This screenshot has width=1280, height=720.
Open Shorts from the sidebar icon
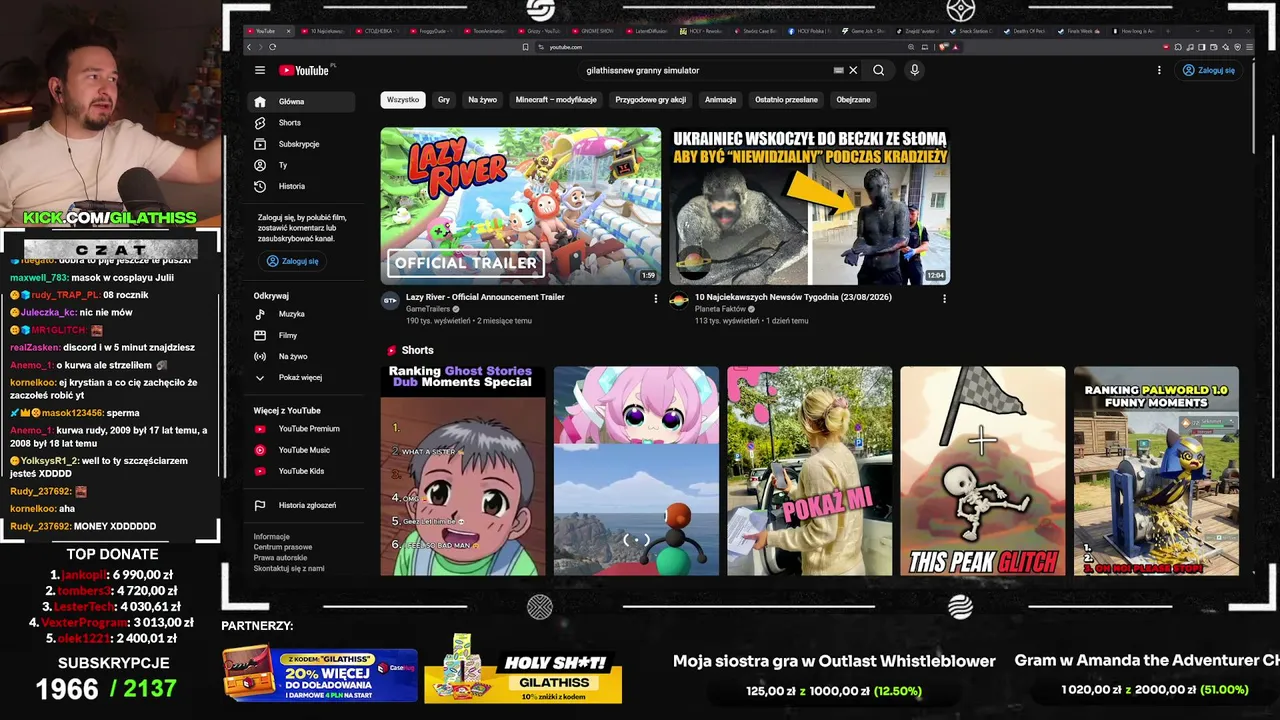[x=260, y=123]
